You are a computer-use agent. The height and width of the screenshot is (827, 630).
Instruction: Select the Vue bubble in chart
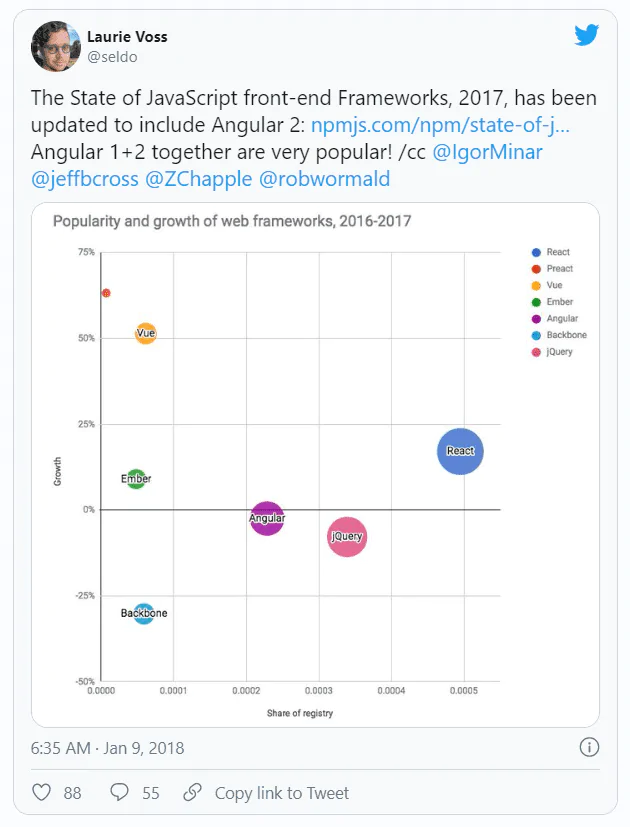click(x=146, y=333)
